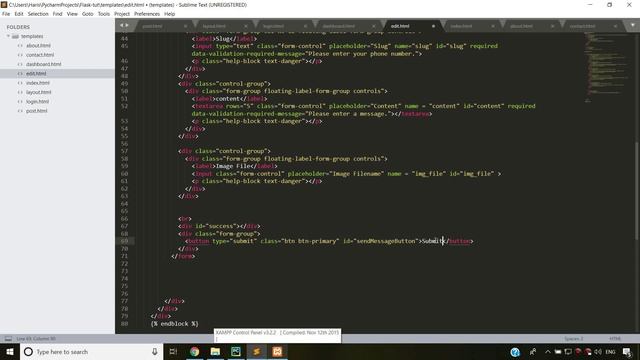Switch to the dashboard.html tab
The width and height of the screenshot is (640, 360).
[338, 26]
